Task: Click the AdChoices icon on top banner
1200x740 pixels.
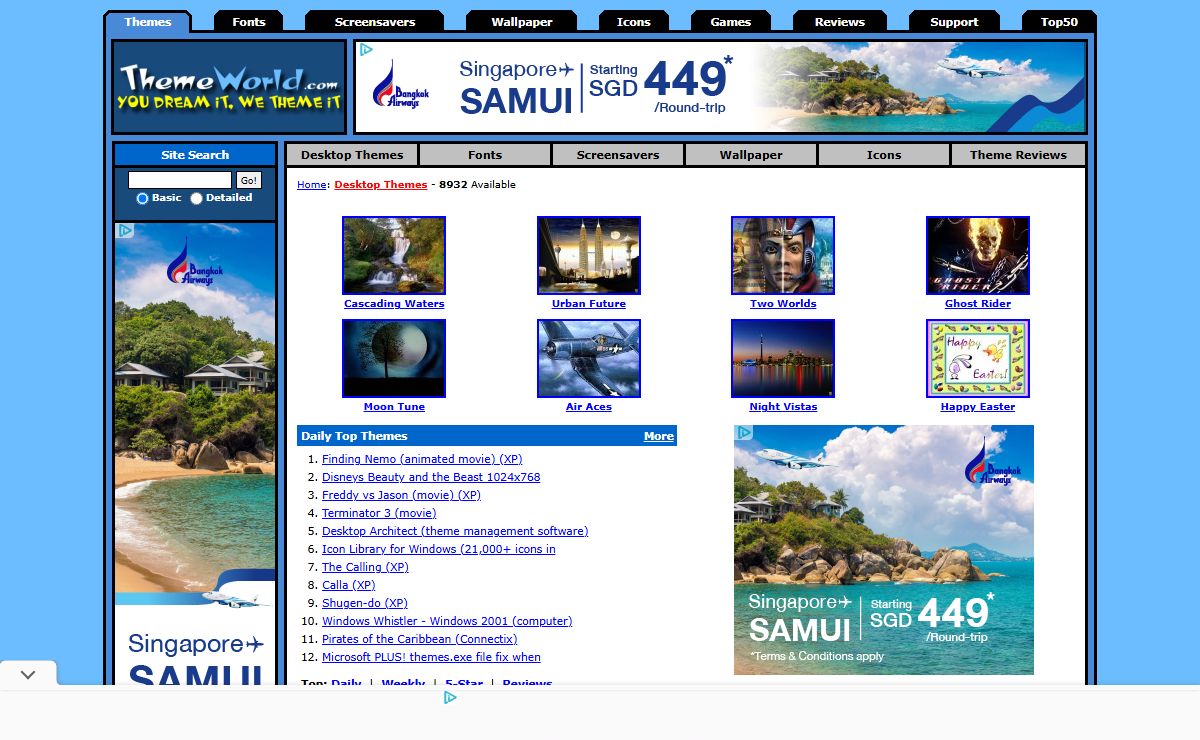Action: point(366,50)
